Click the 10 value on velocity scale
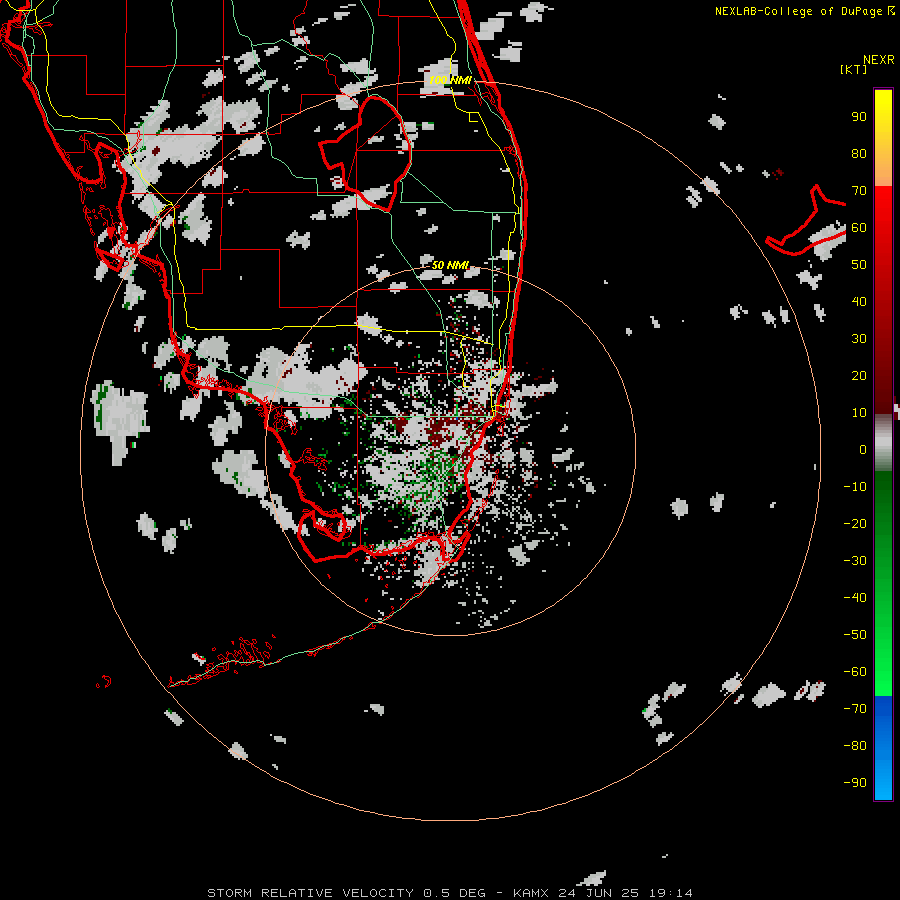Viewport: 900px width, 900px height. click(x=859, y=413)
